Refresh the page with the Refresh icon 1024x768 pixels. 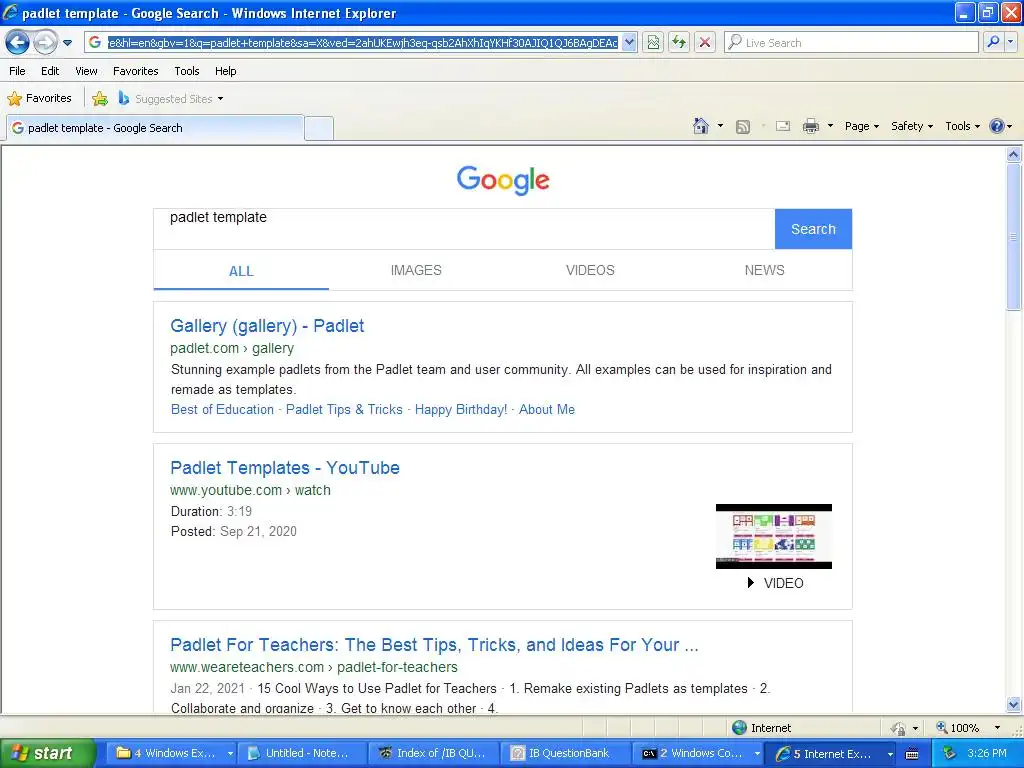[x=679, y=42]
